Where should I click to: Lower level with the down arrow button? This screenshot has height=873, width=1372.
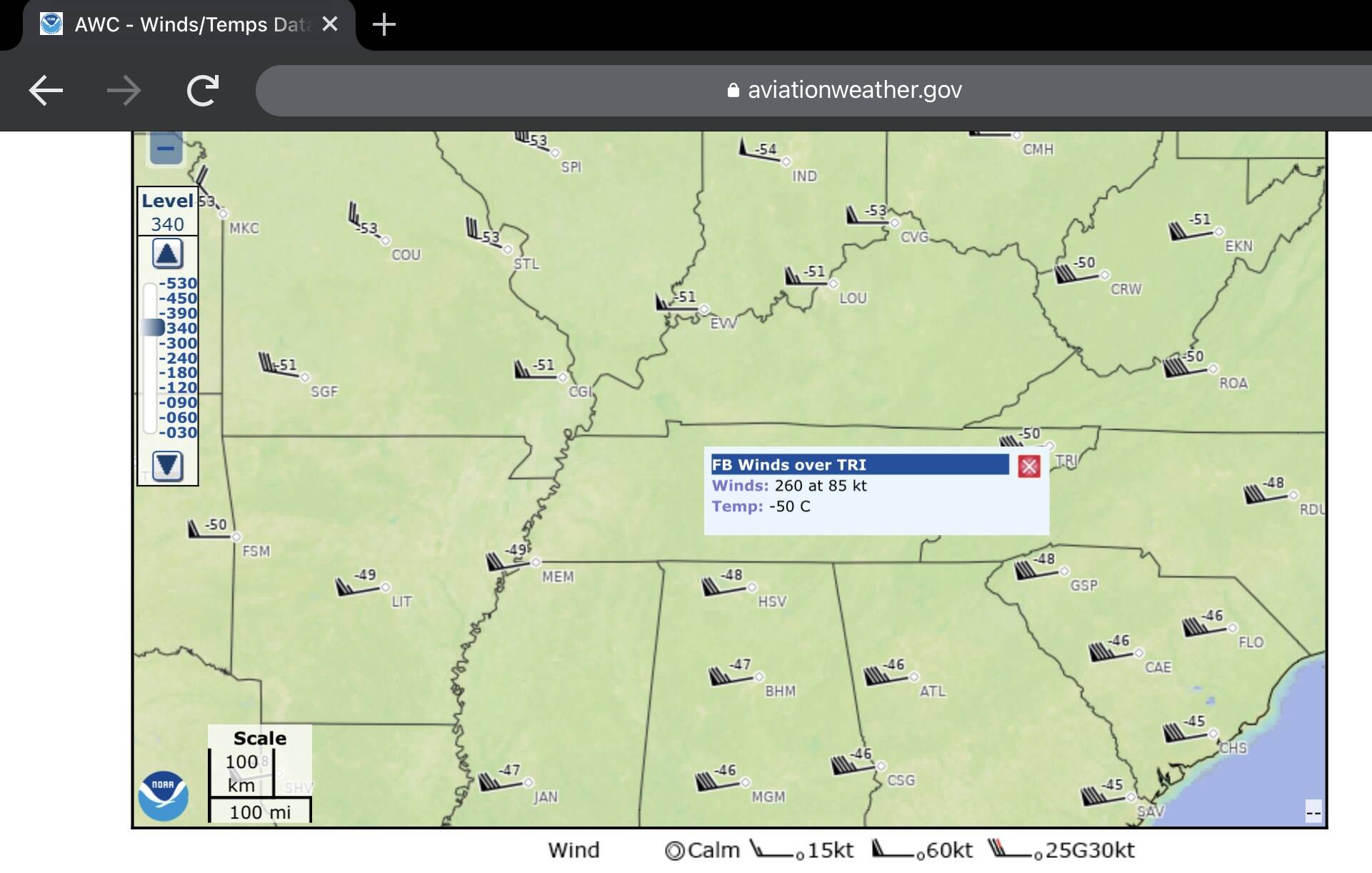coord(167,466)
